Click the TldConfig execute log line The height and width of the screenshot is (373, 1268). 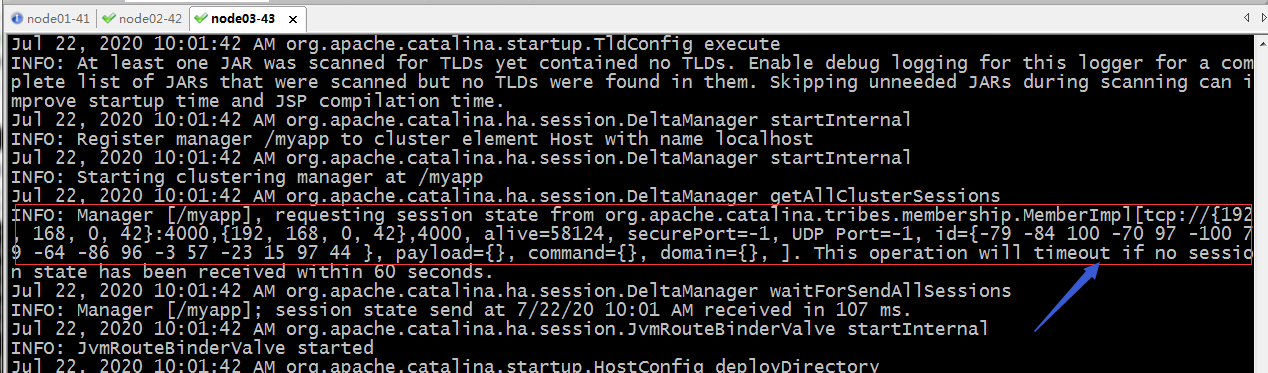pos(395,44)
